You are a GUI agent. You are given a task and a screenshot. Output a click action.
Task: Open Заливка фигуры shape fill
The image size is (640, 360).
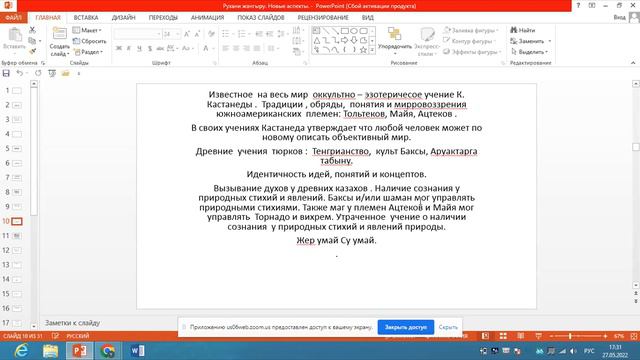click(x=471, y=30)
